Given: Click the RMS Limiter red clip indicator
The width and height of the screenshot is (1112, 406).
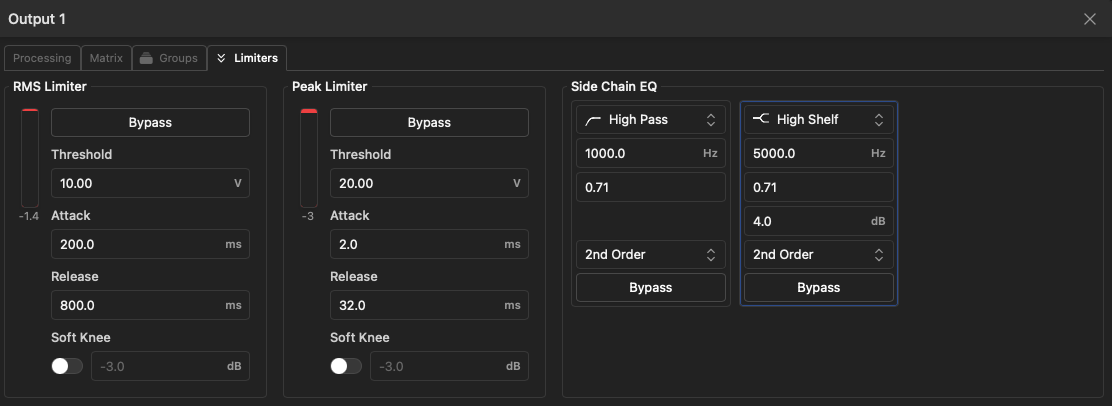Looking at the screenshot, I should (x=29, y=110).
